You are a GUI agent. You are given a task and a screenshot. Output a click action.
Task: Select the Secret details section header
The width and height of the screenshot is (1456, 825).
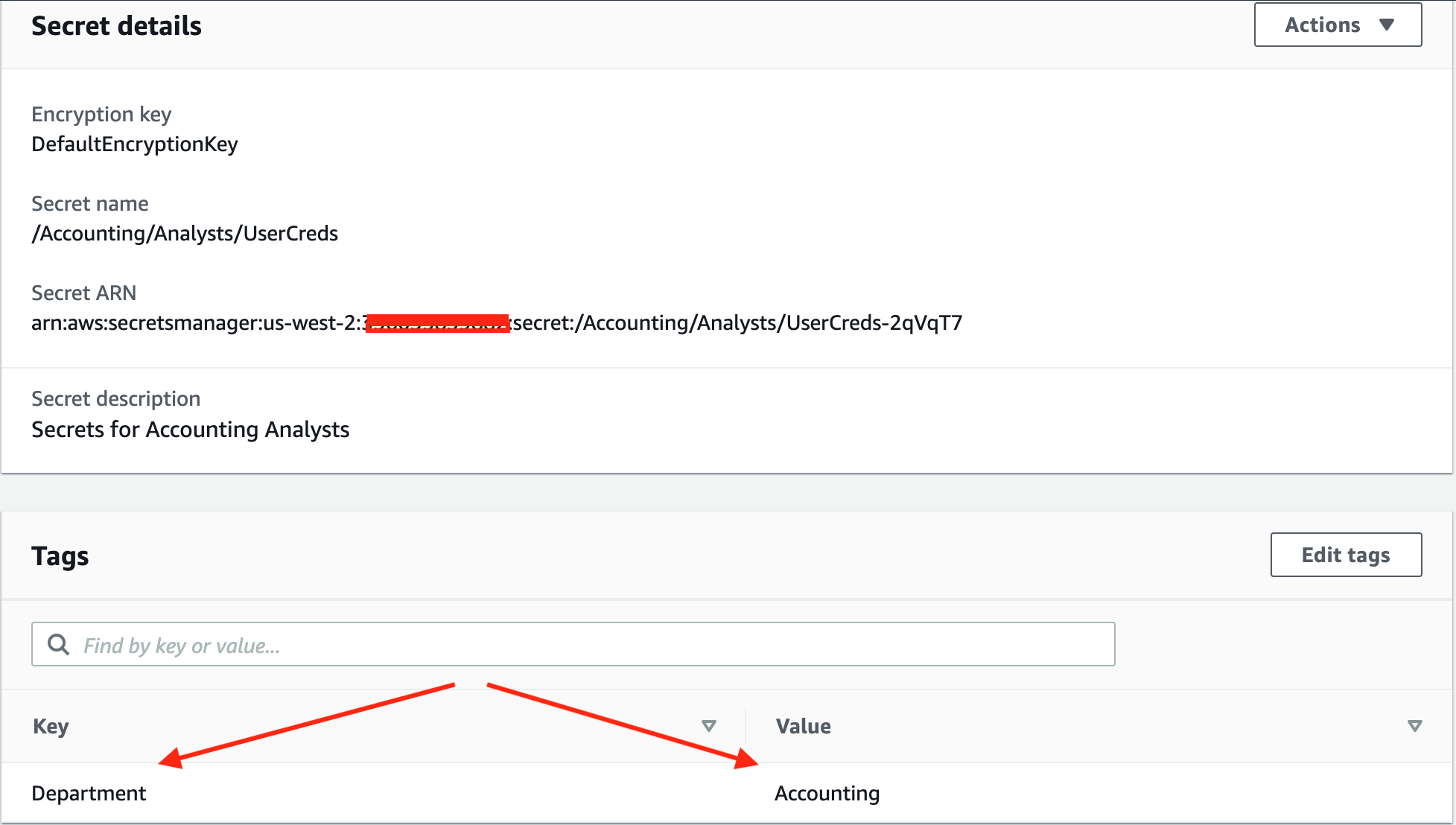click(x=116, y=25)
